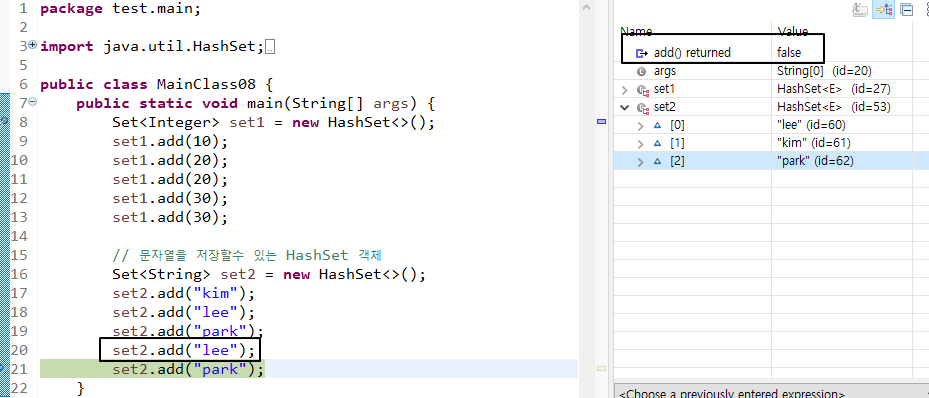The width and height of the screenshot is (929, 398).
Task: Click the args local variable icon
Action: [x=641, y=72]
